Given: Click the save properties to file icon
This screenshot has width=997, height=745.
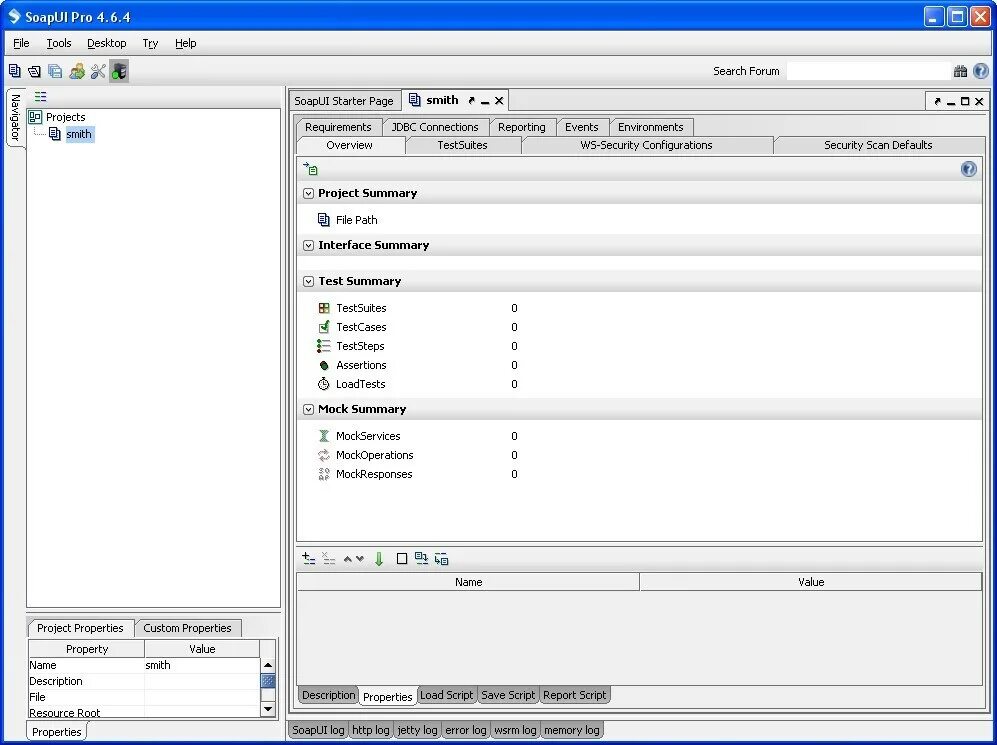Looking at the screenshot, I should pyautogui.click(x=441, y=559).
